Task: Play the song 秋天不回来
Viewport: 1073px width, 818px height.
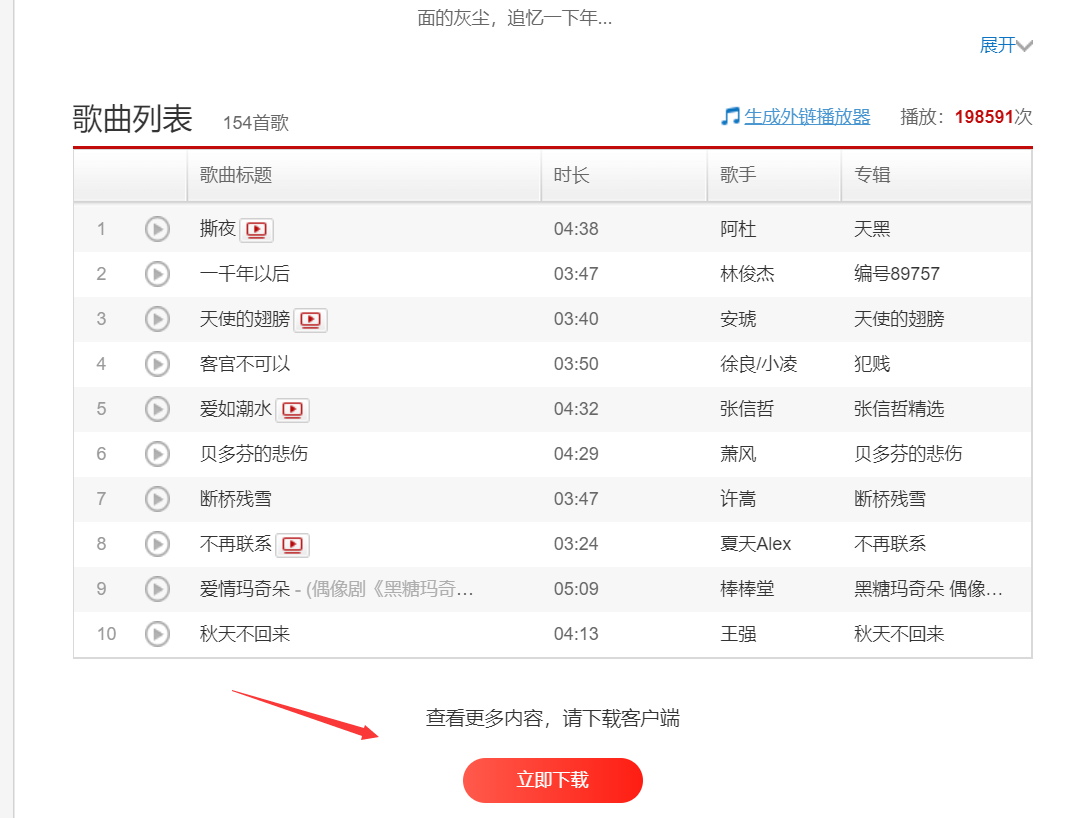Action: pos(157,634)
